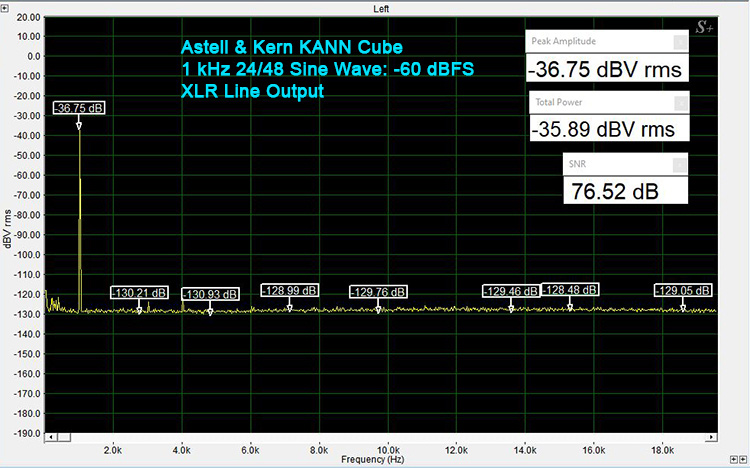
Task: Select the -129.76 dB cursor marker
Action: tap(378, 292)
